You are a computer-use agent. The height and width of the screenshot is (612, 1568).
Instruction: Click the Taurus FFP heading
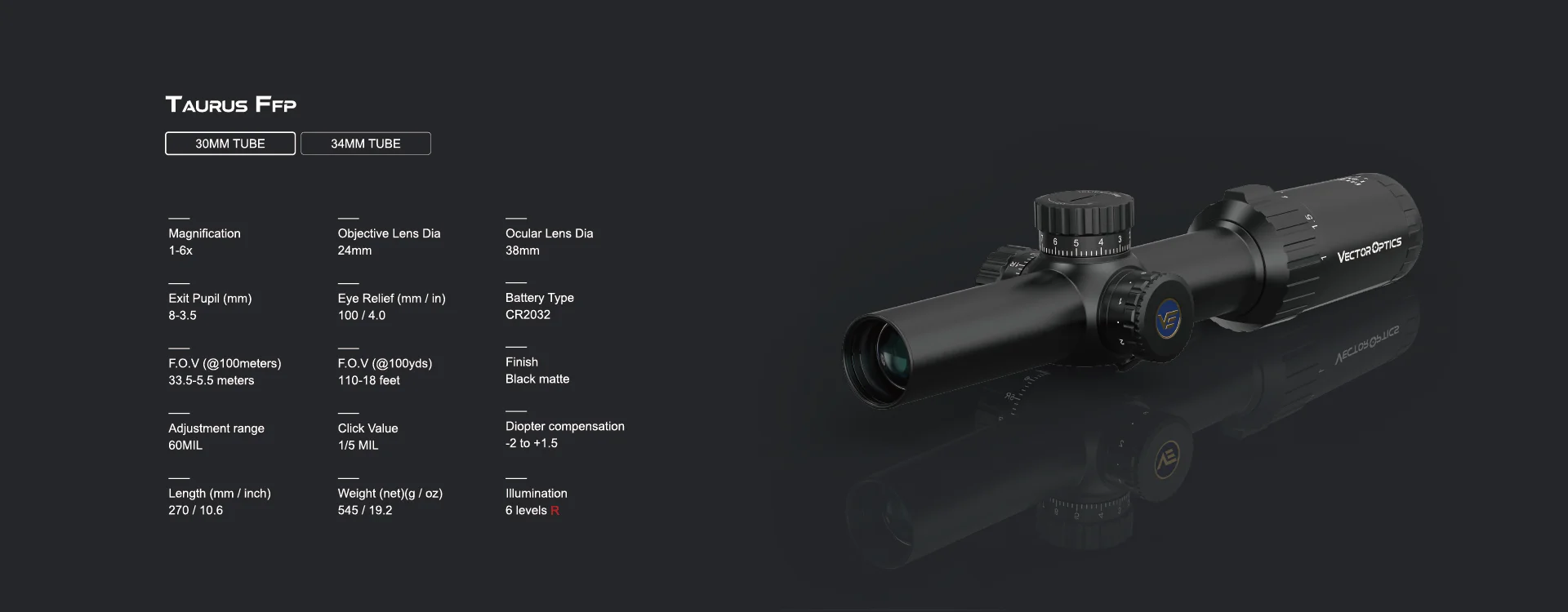pos(231,104)
